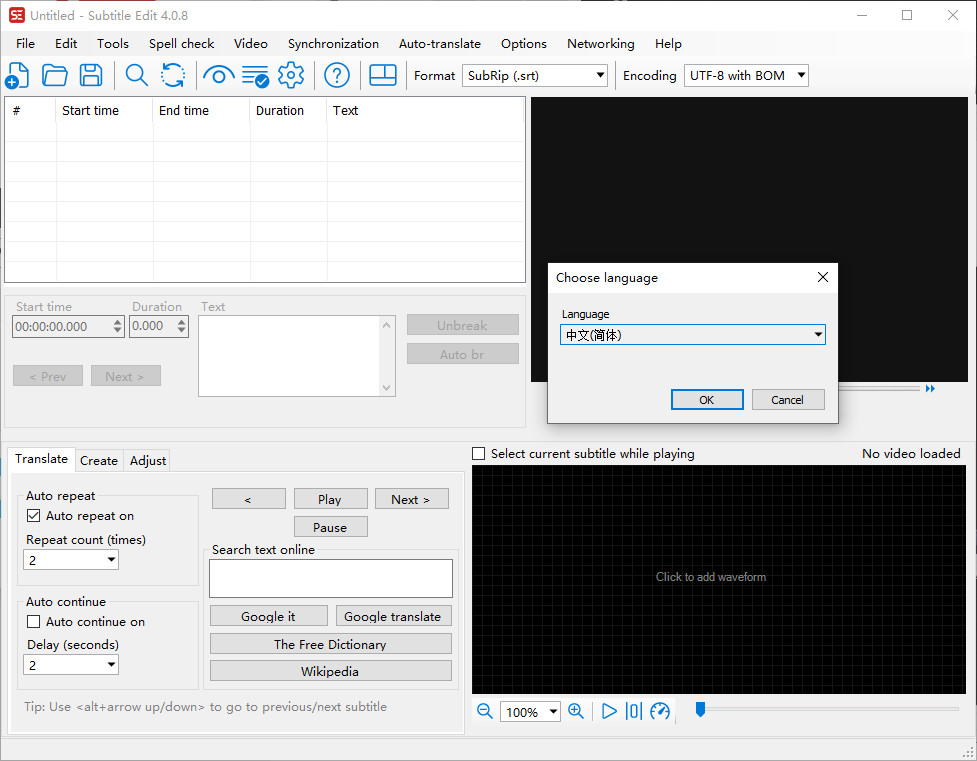977x761 pixels.
Task: Expand the Language dropdown in dialog
Action: (x=817, y=335)
